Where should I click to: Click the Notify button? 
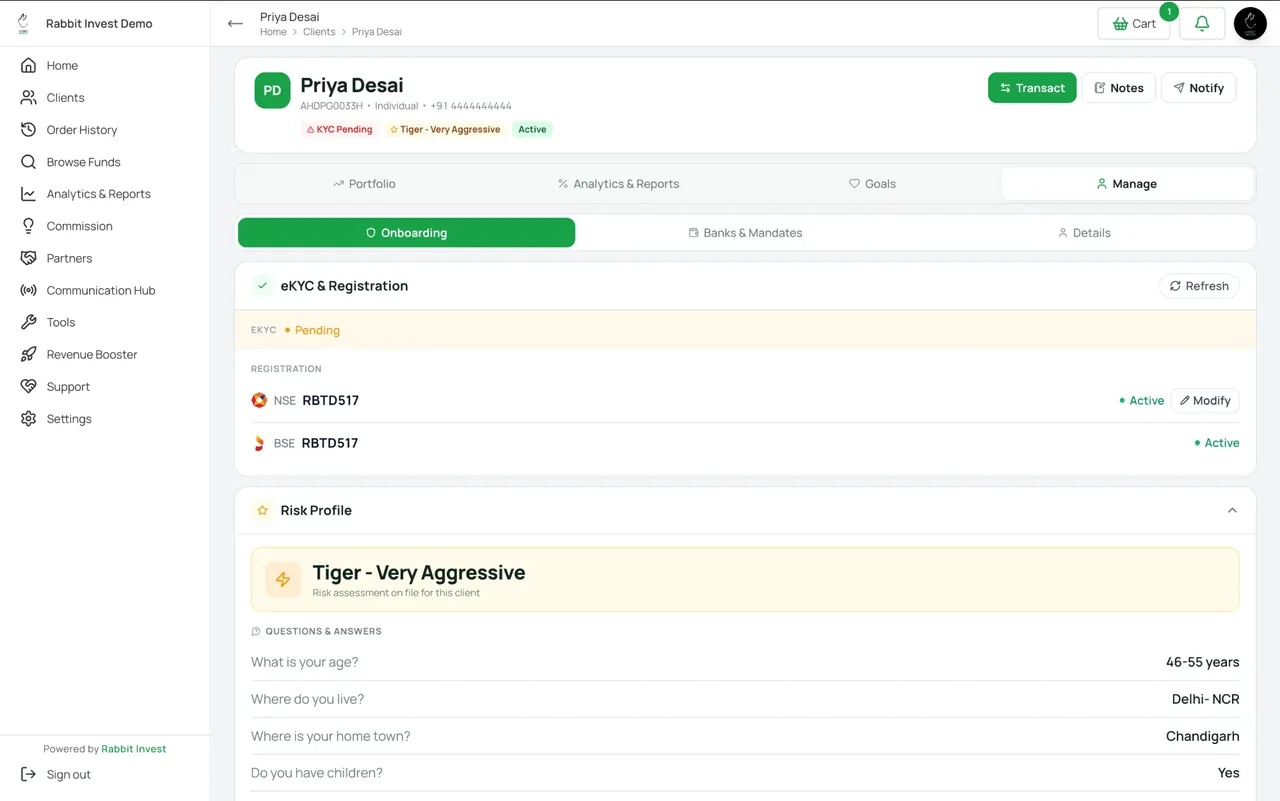1198,88
